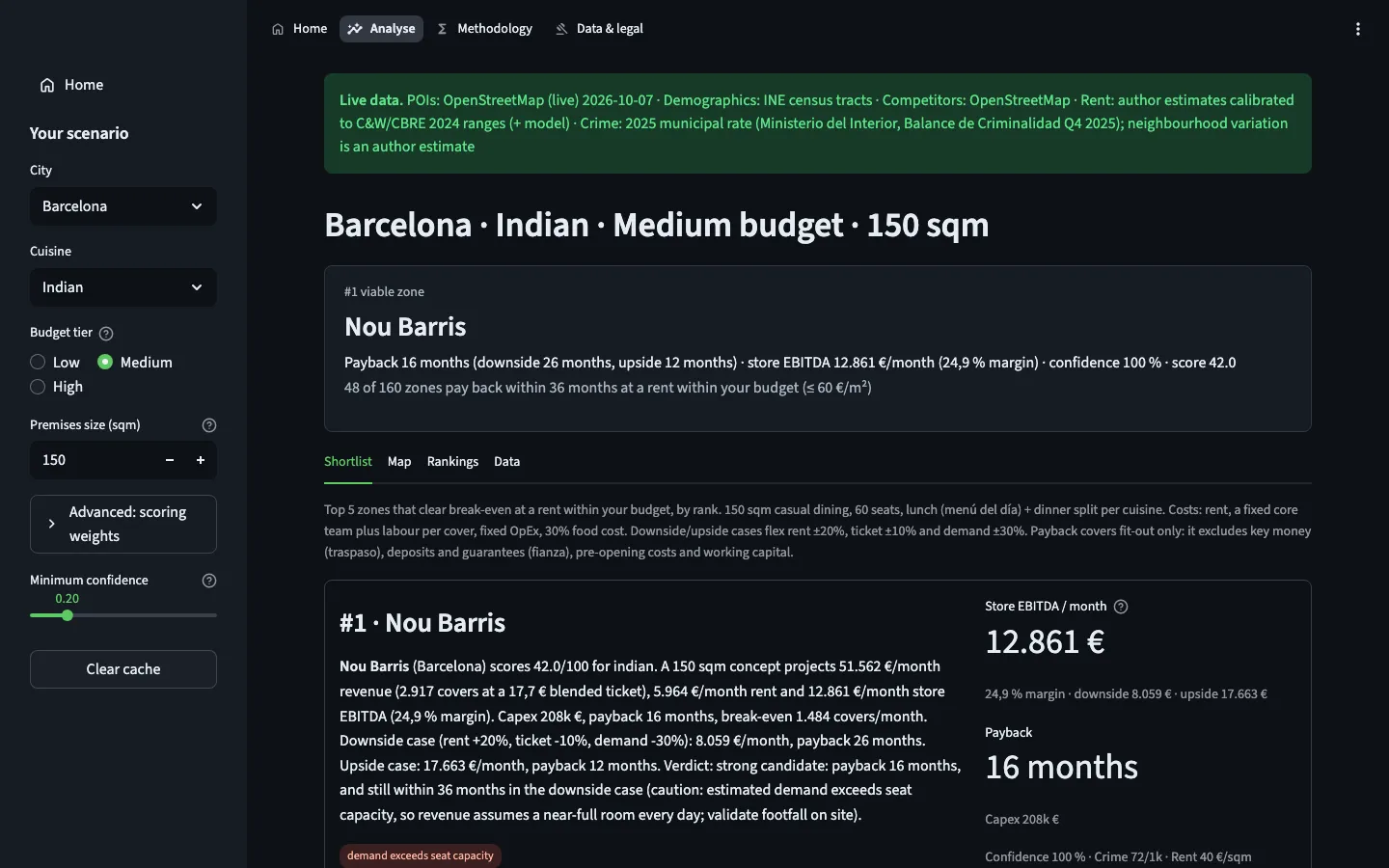Select the High budget tier

[57, 387]
